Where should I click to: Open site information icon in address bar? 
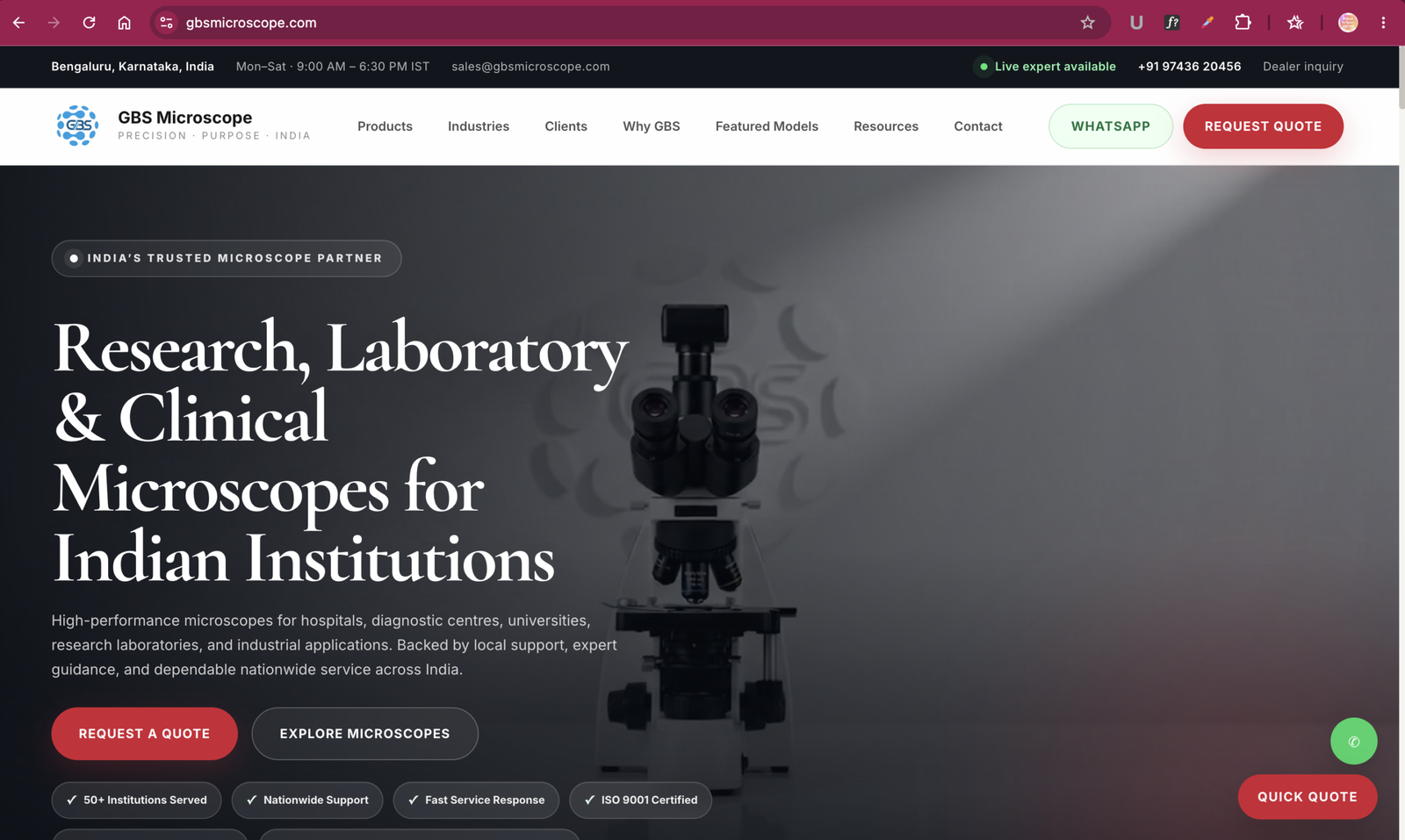(166, 23)
